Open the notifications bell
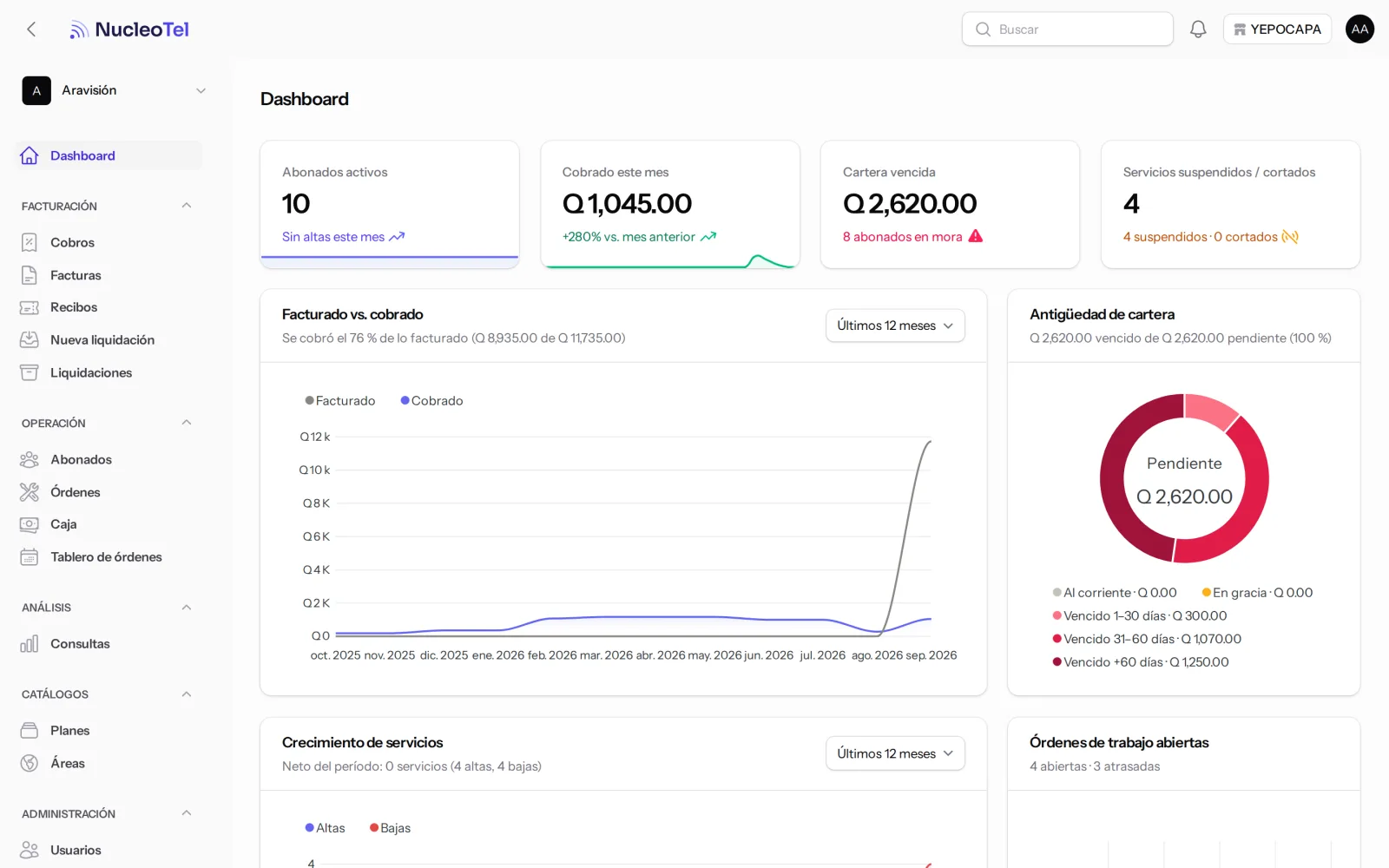The image size is (1389, 868). tap(1198, 30)
